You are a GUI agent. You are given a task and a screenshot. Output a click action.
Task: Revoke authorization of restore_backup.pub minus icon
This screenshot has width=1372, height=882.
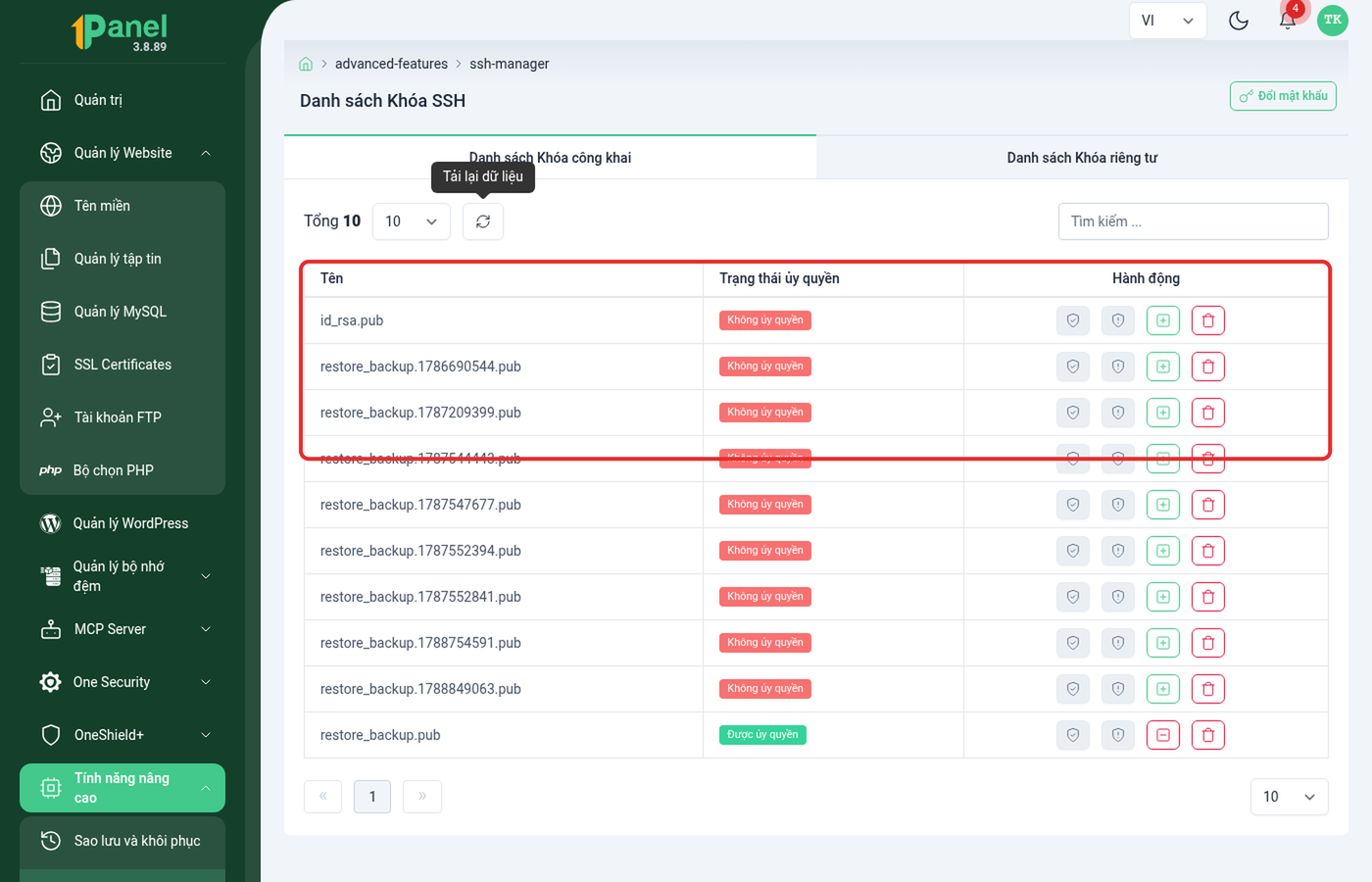point(1163,735)
